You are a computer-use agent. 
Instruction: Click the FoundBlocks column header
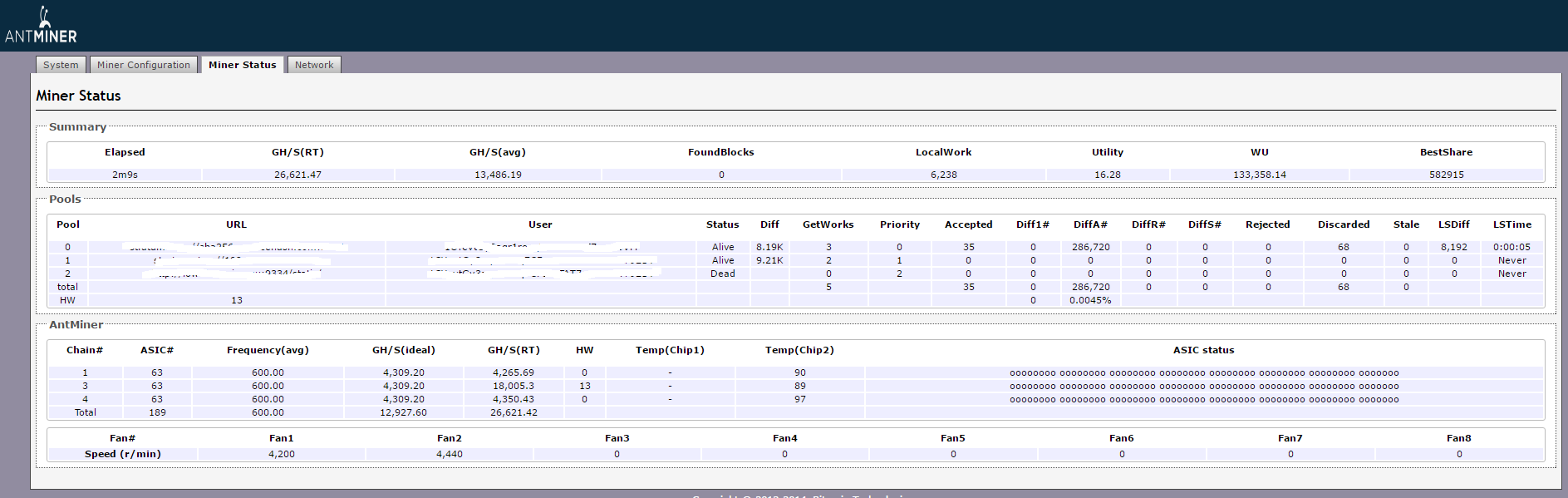click(x=720, y=152)
